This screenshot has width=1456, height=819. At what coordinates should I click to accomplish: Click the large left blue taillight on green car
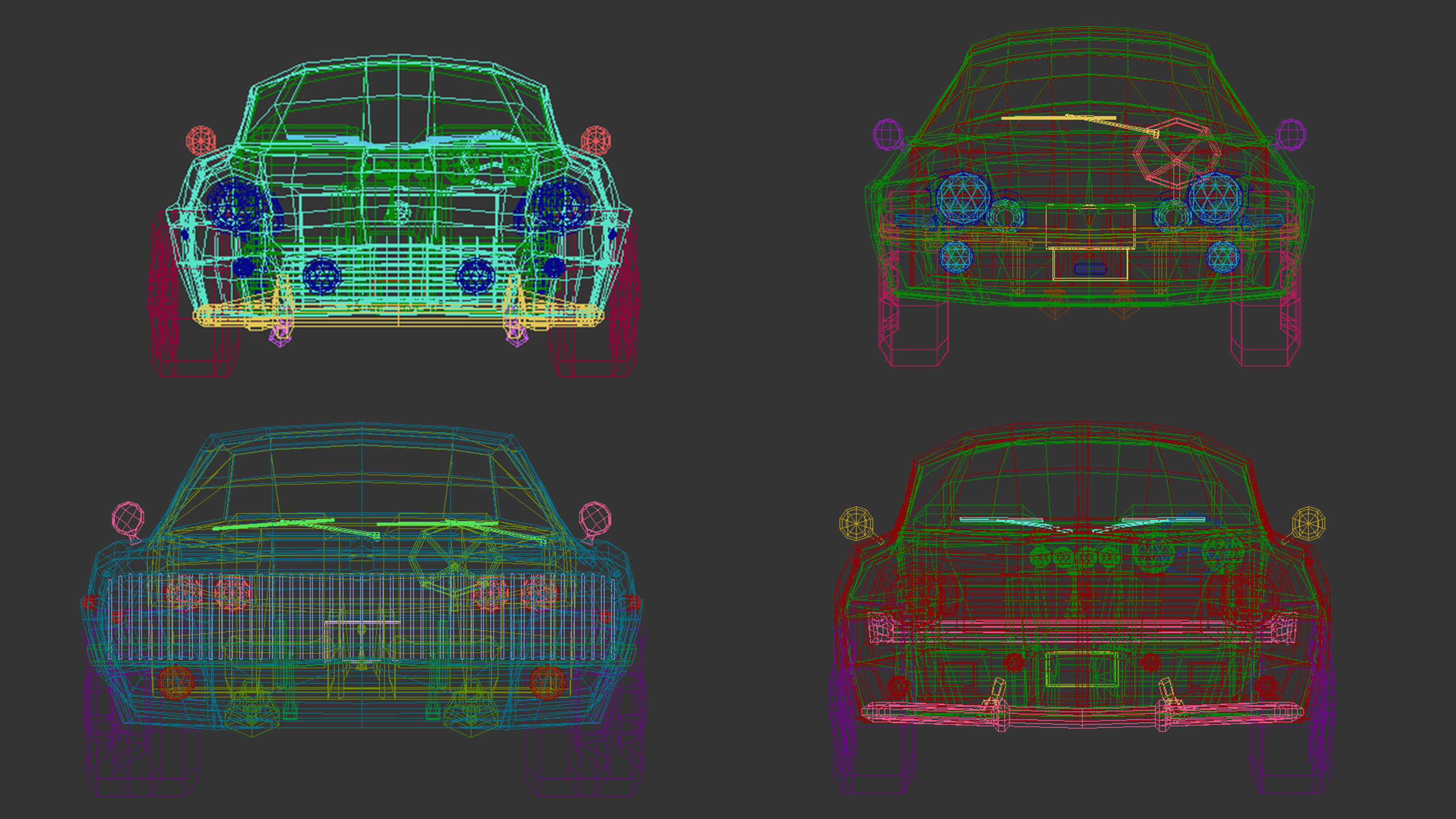point(962,198)
